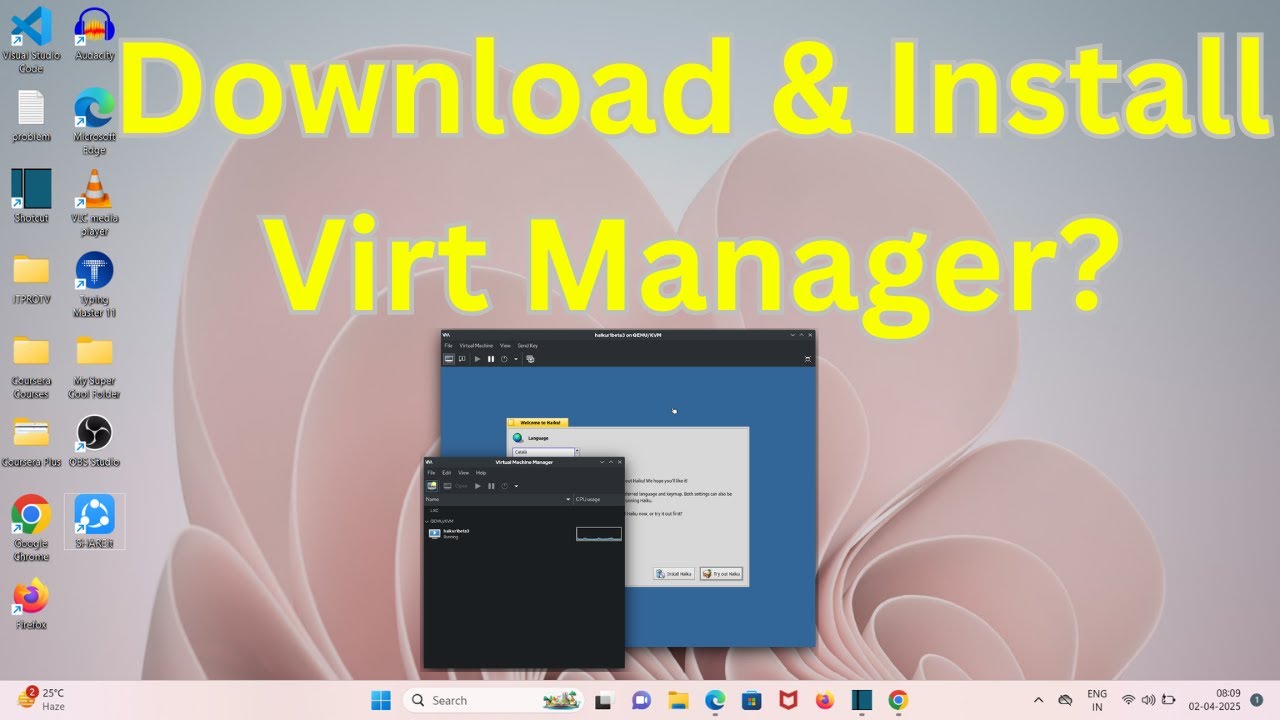Switch to Chrome on the taskbar
Image resolution: width=1280 pixels, height=720 pixels.
point(898,700)
